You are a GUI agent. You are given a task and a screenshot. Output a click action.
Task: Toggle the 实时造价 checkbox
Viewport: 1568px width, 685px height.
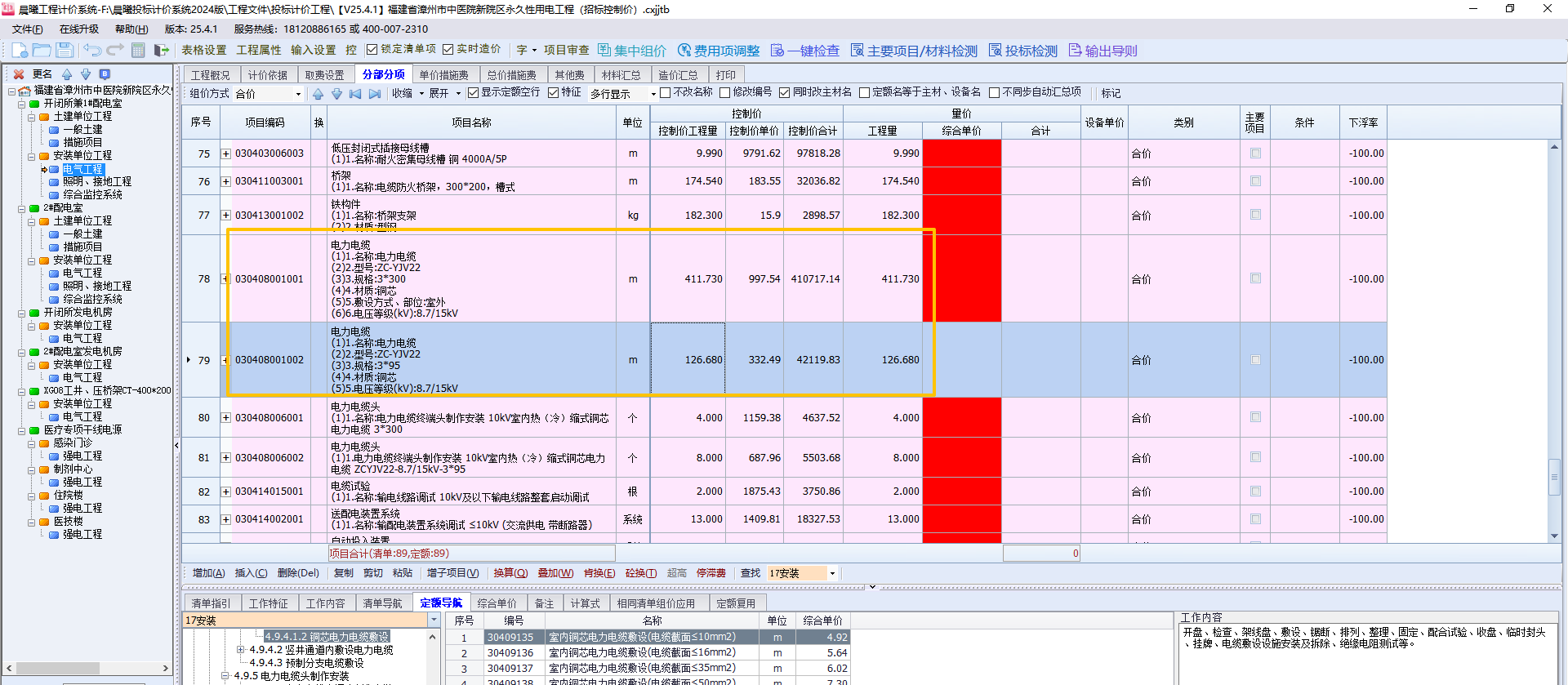click(448, 50)
